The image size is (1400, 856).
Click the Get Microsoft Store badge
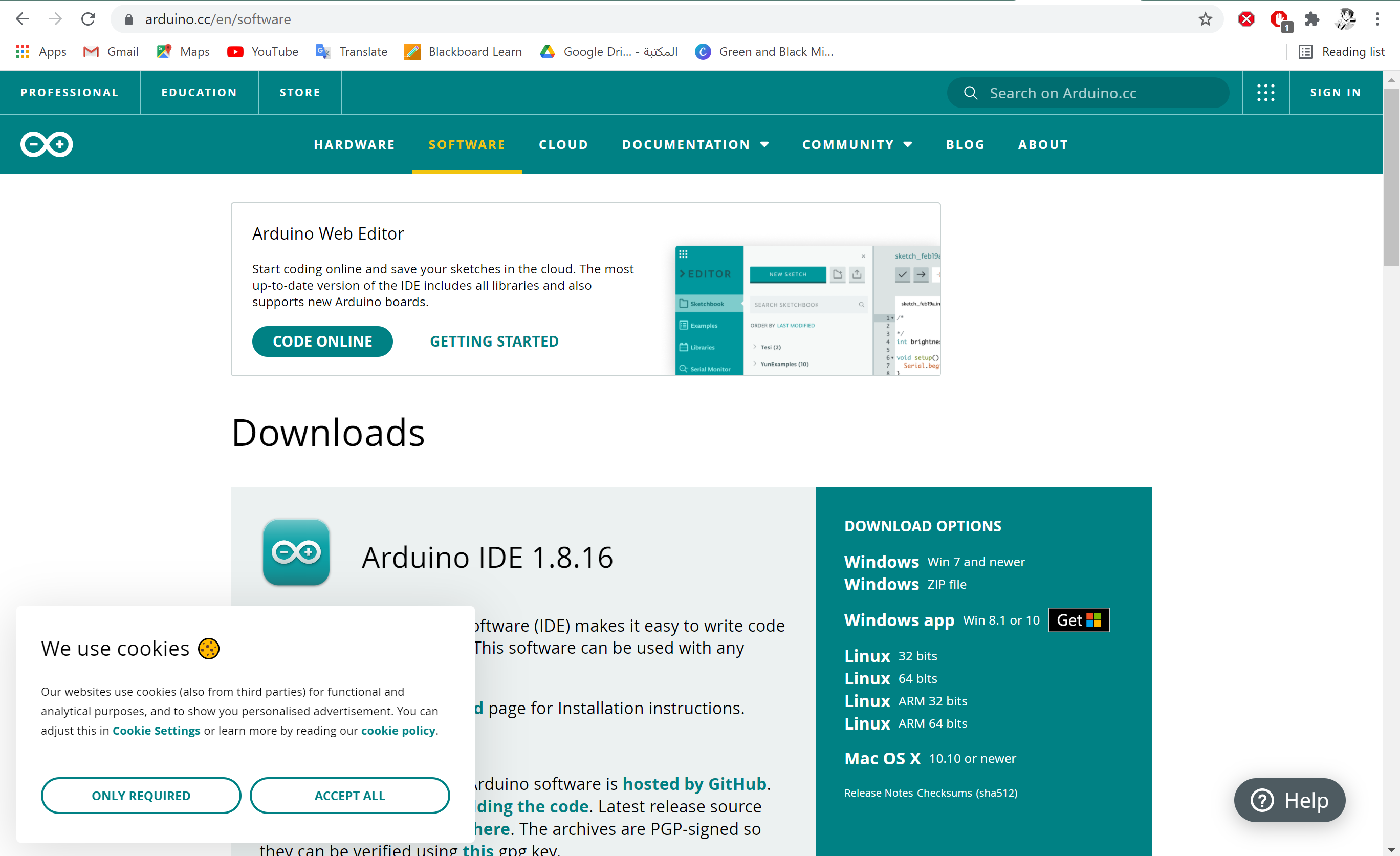1079,620
